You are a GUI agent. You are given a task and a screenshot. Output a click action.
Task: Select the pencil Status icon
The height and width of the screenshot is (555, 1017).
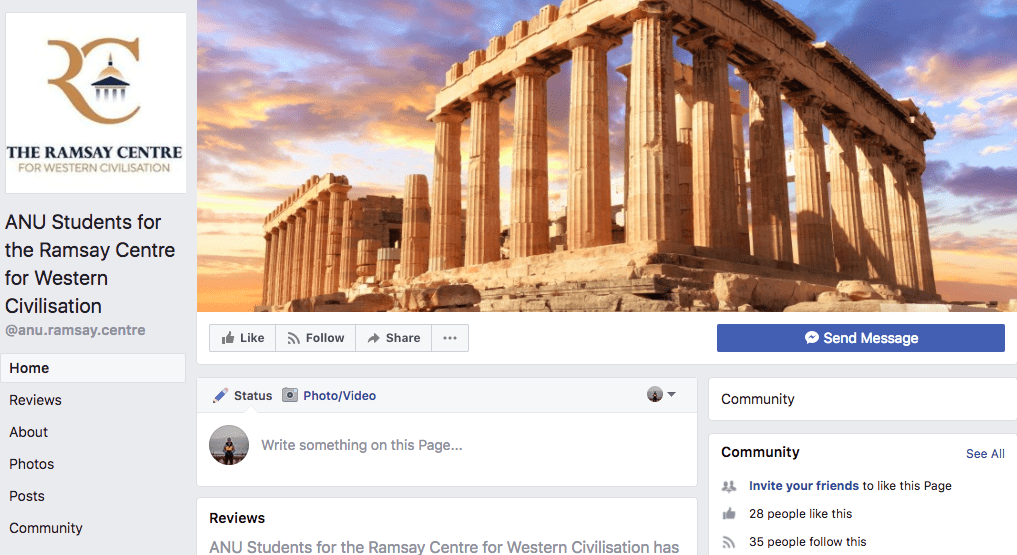pyautogui.click(x=221, y=396)
